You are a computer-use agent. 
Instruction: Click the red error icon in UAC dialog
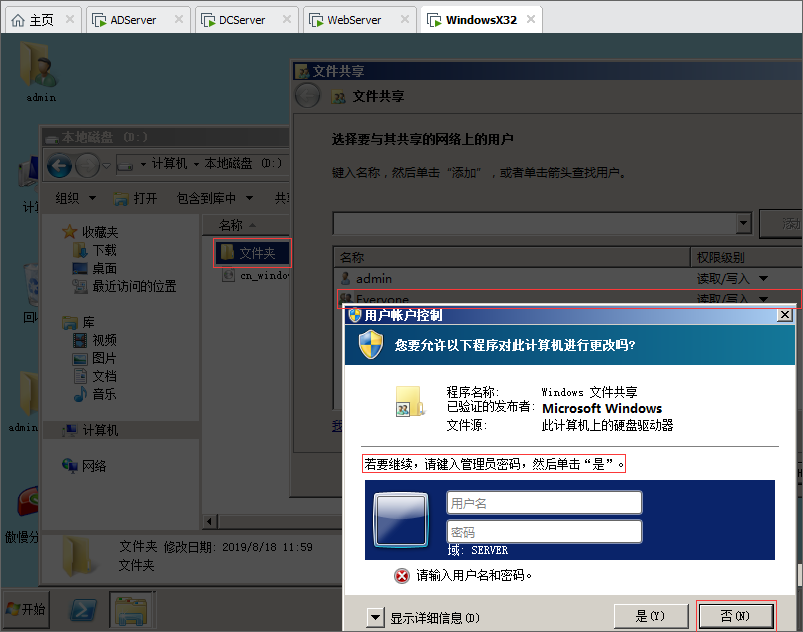402,576
